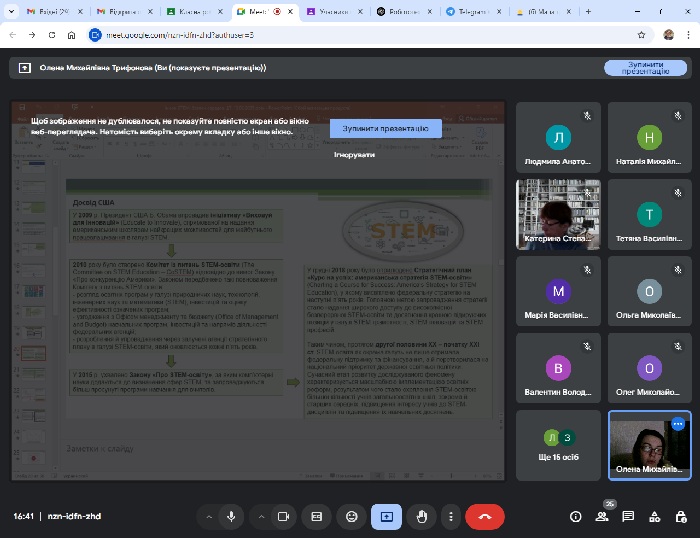Click the present screen icon
Image resolution: width=700 pixels, height=538 pixels.
[386, 516]
